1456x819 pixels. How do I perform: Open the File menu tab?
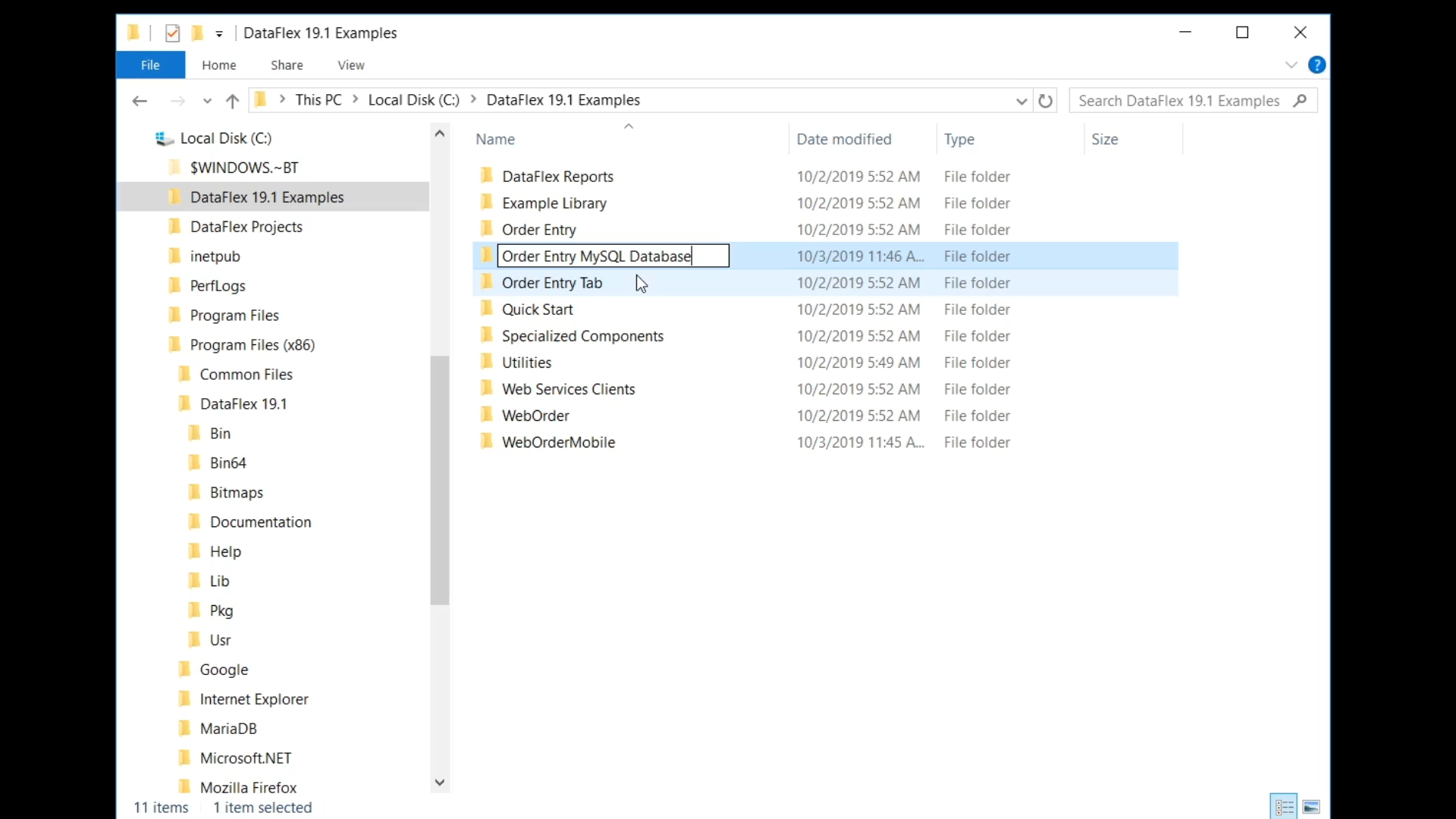(150, 65)
